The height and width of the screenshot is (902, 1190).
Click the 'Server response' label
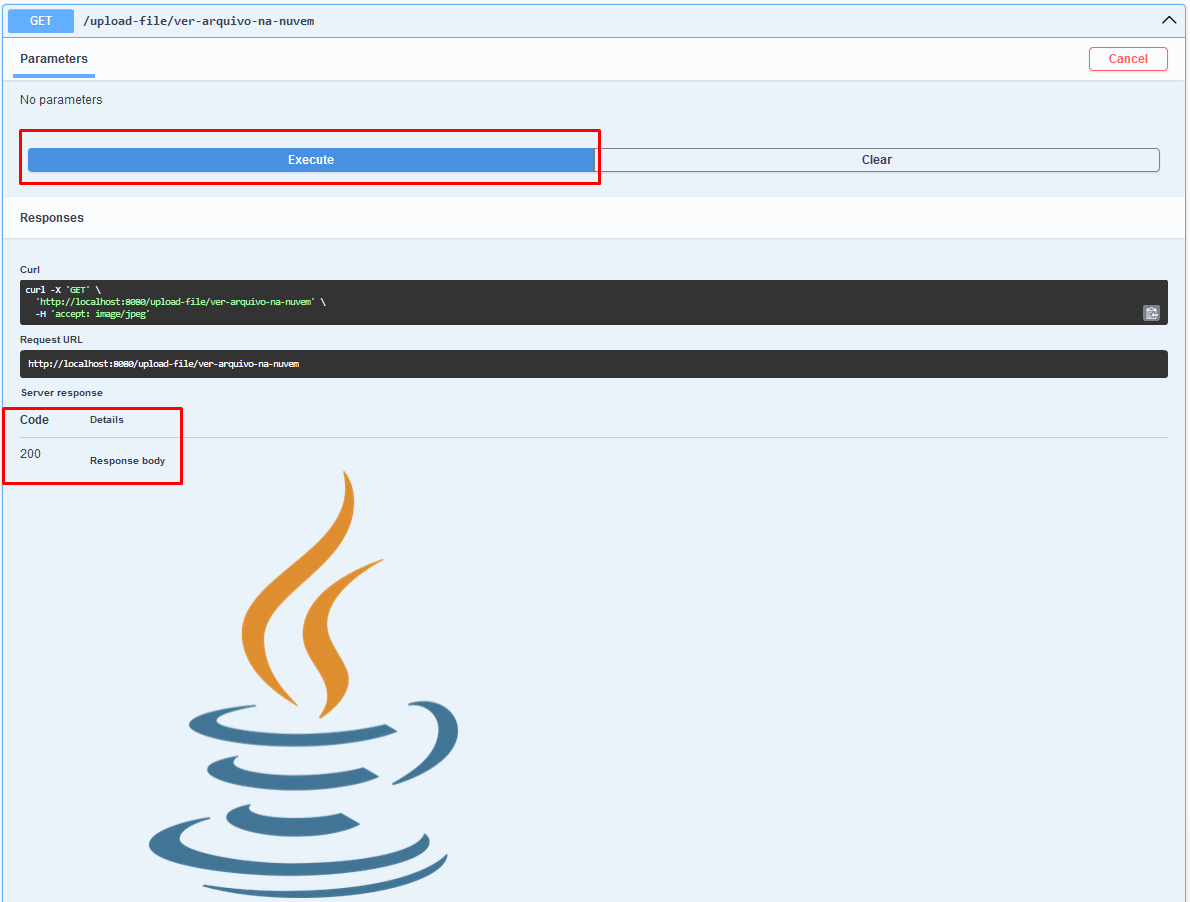[x=61, y=392]
